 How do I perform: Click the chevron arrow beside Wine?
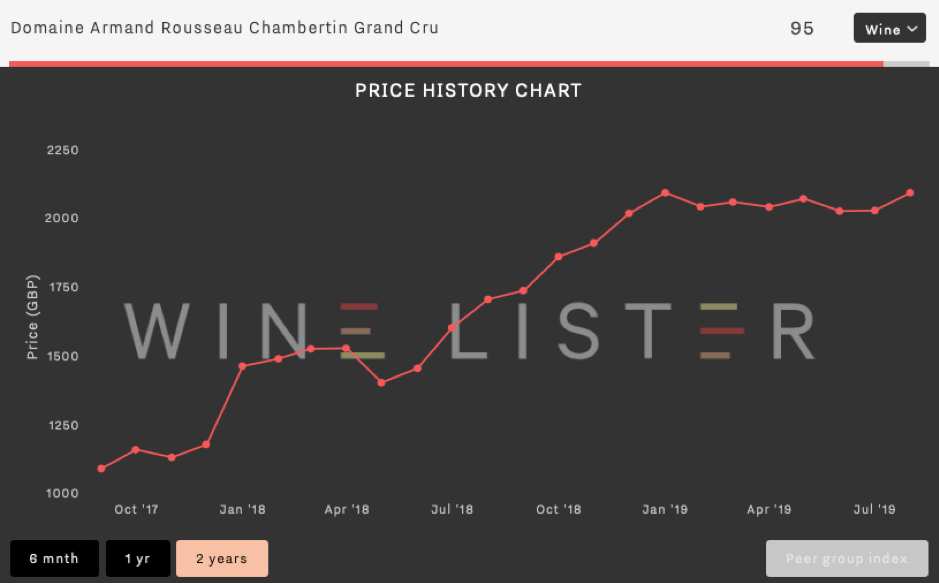tap(912, 29)
